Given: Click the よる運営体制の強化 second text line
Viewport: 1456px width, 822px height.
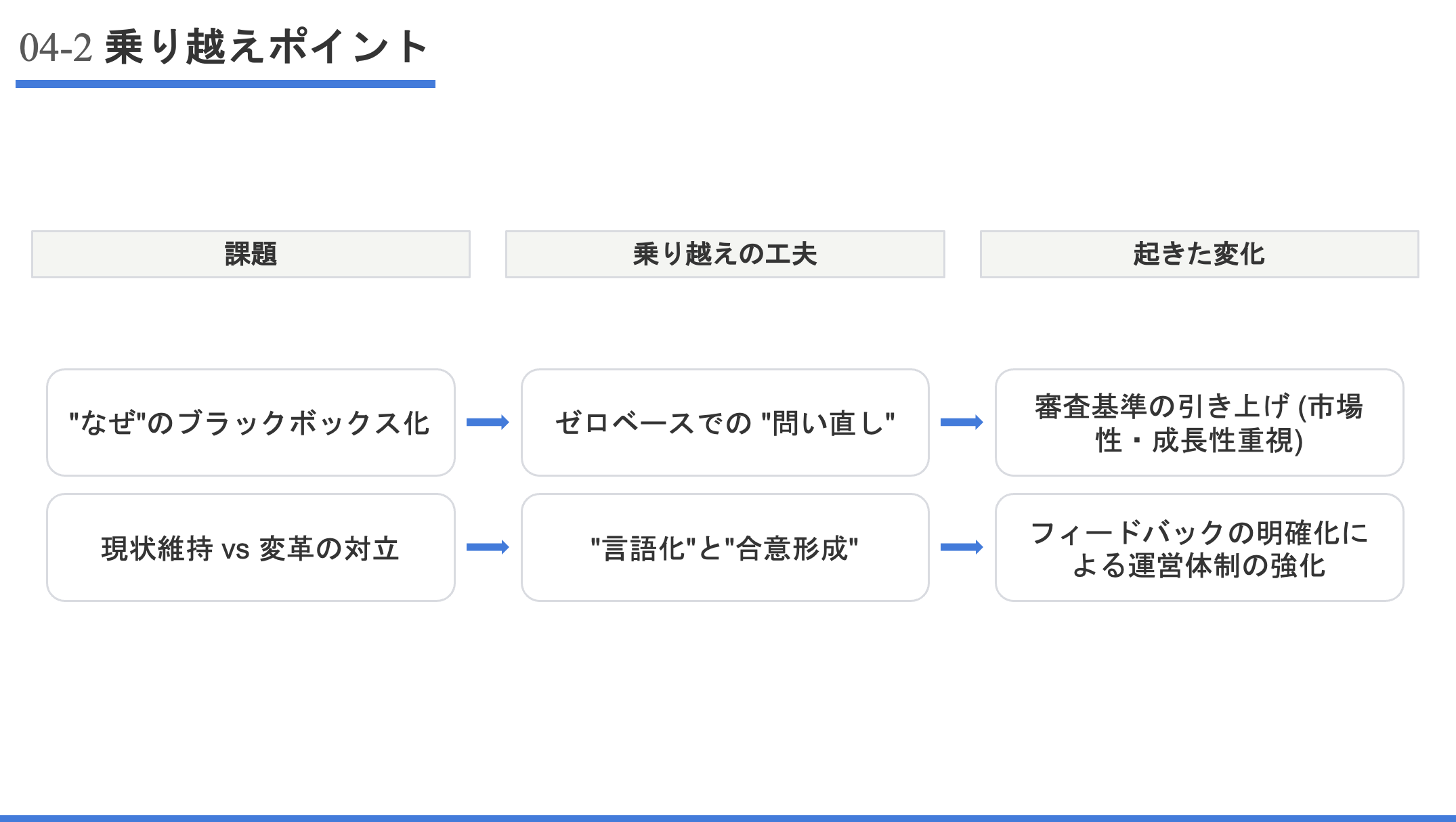Looking at the screenshot, I should [1199, 565].
